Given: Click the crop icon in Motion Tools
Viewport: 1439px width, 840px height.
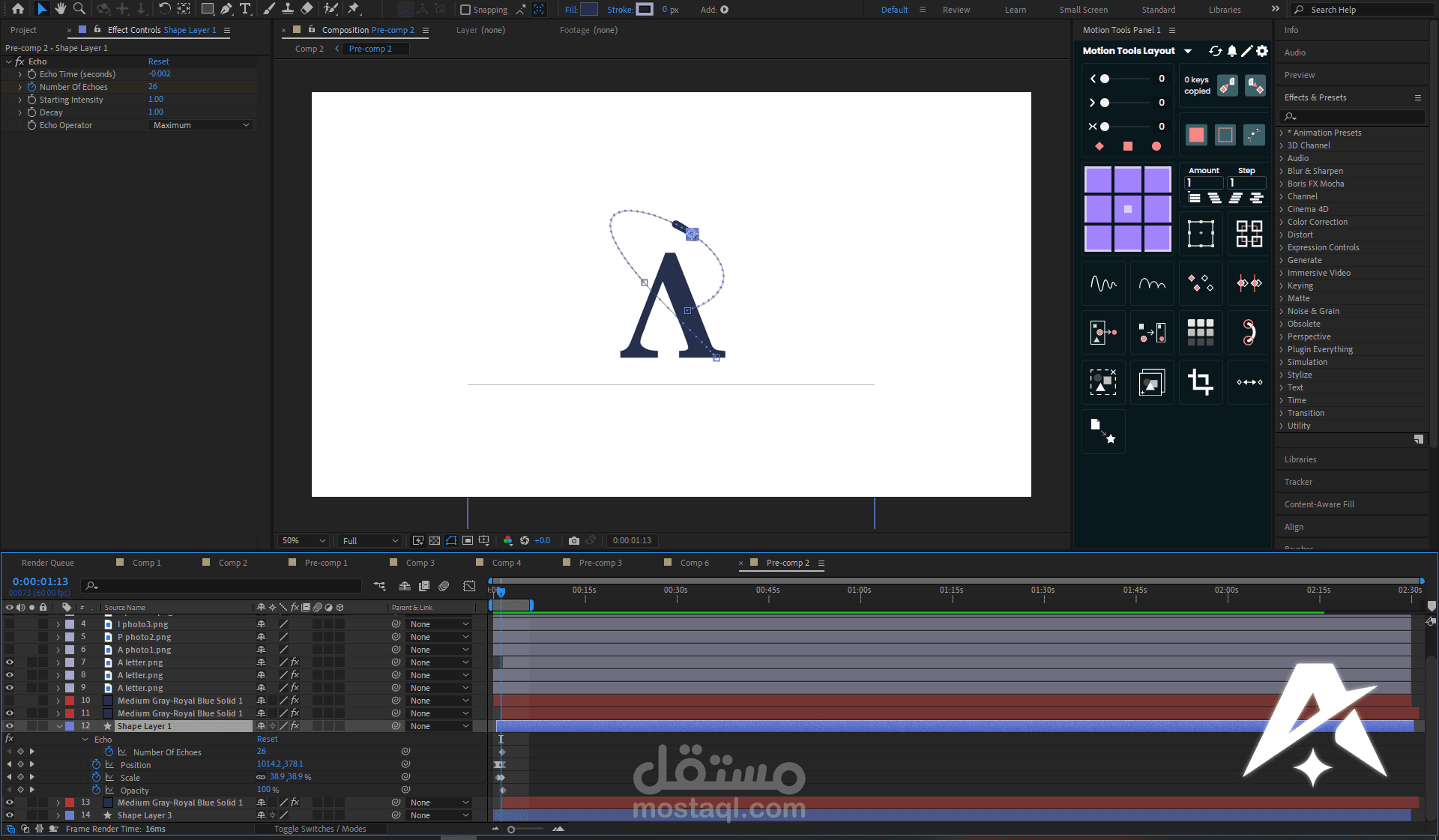Looking at the screenshot, I should (1200, 382).
